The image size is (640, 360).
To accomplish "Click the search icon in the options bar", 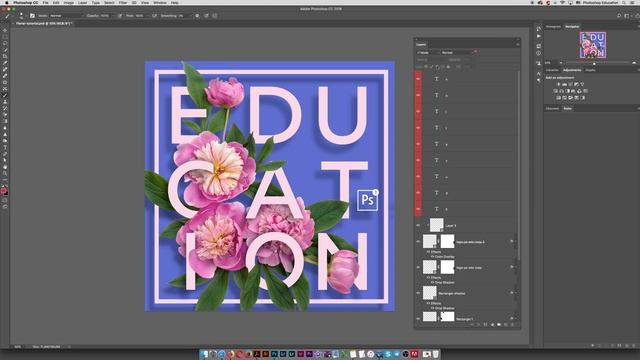I will tap(619, 16).
